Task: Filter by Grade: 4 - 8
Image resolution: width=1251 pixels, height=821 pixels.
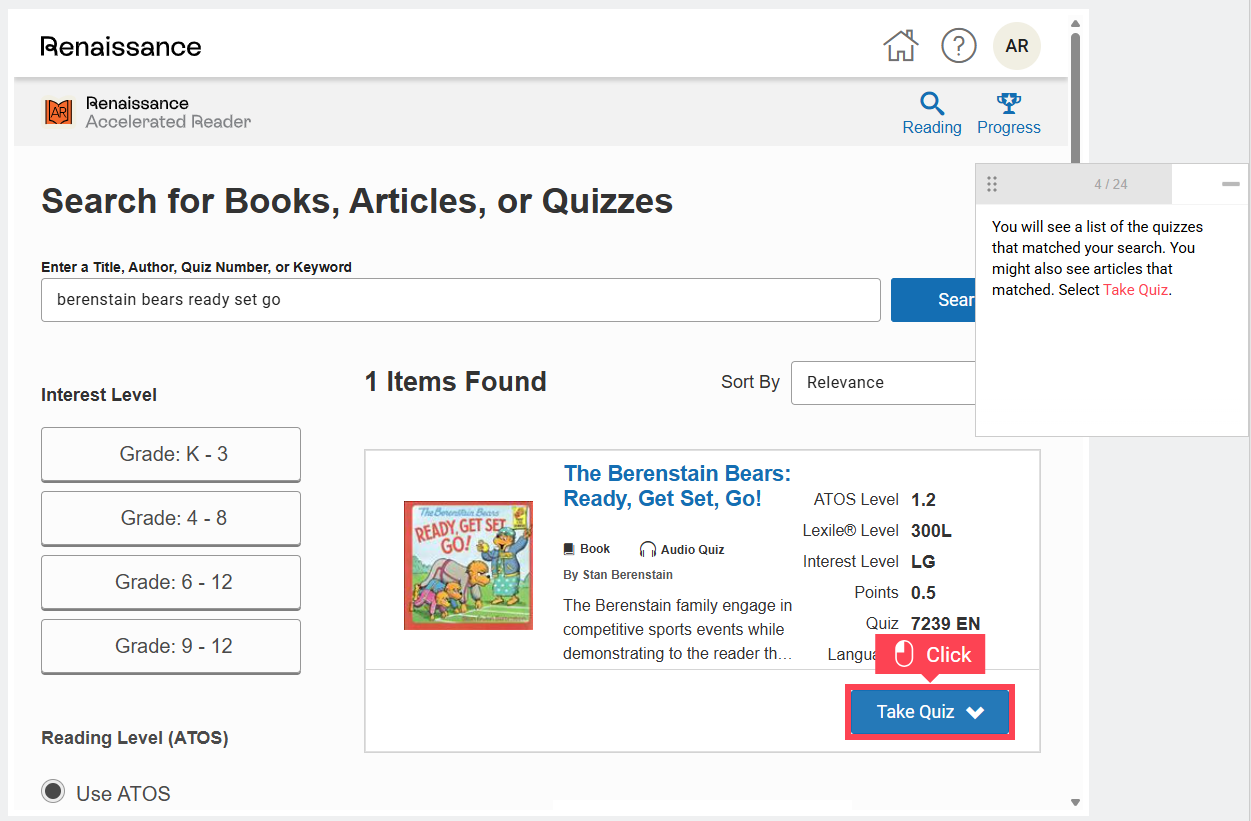Action: tap(171, 518)
